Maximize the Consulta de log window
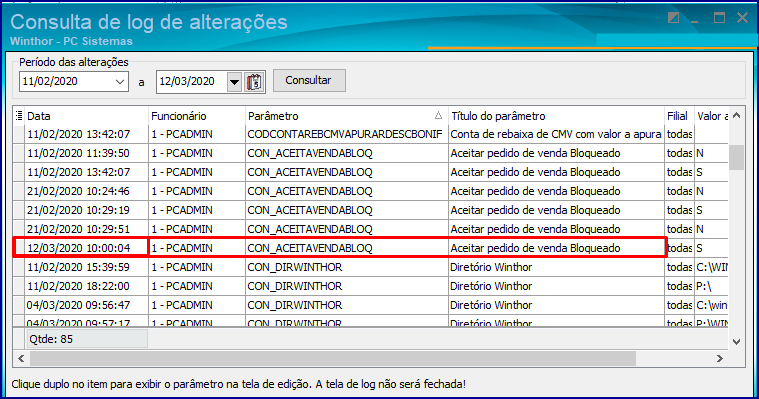The image size is (759, 399). coord(720,18)
